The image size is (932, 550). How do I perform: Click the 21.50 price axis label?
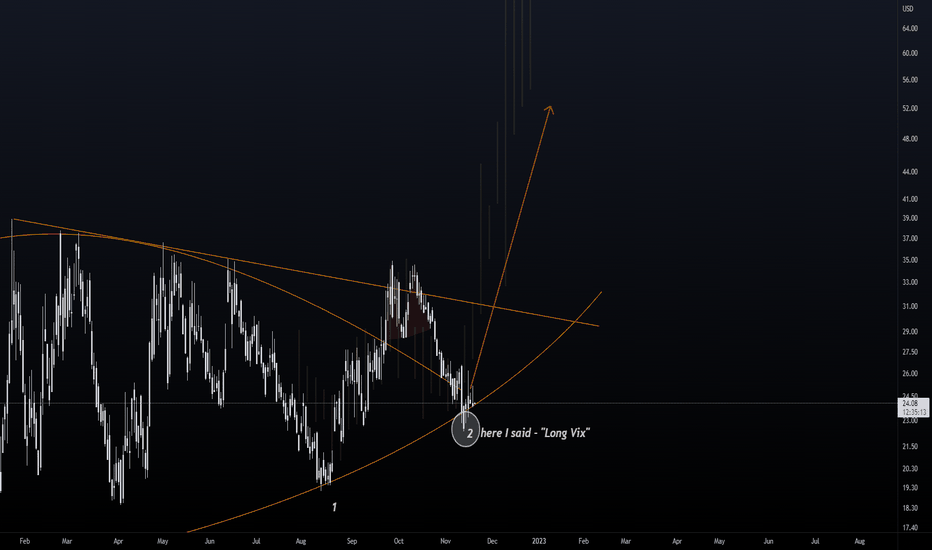pos(910,447)
